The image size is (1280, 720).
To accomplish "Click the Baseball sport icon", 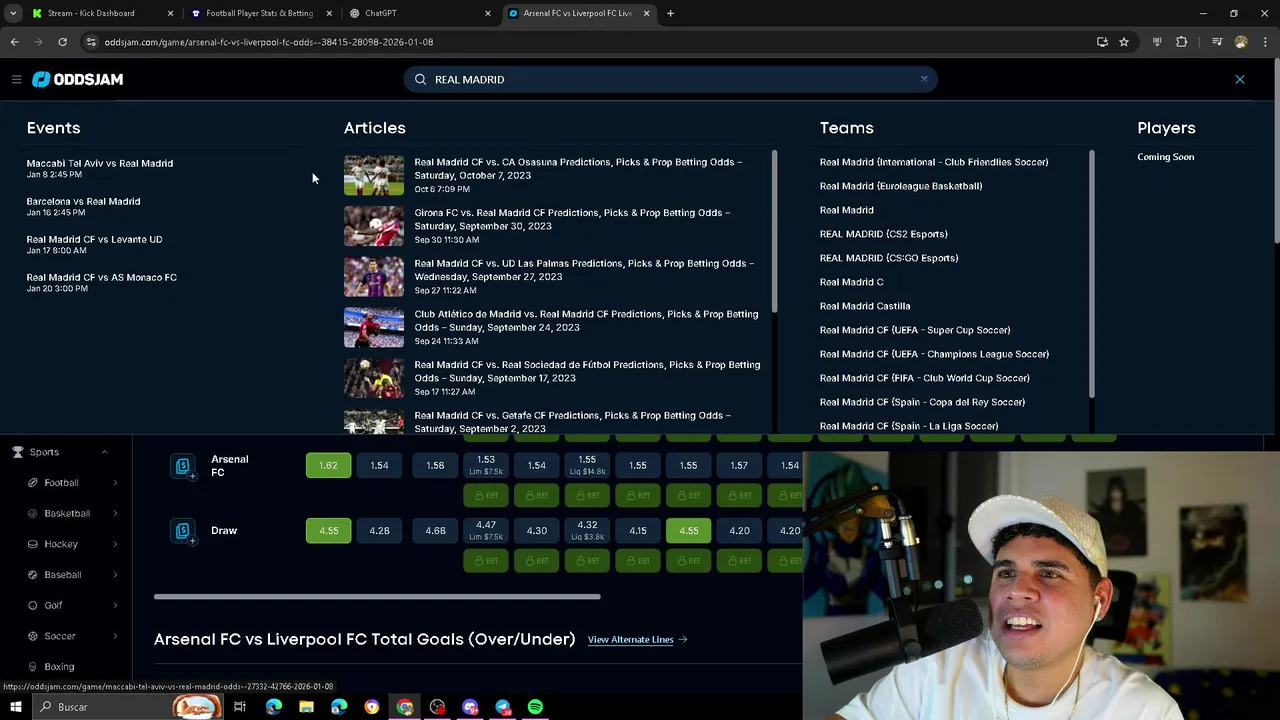I will tap(33, 575).
